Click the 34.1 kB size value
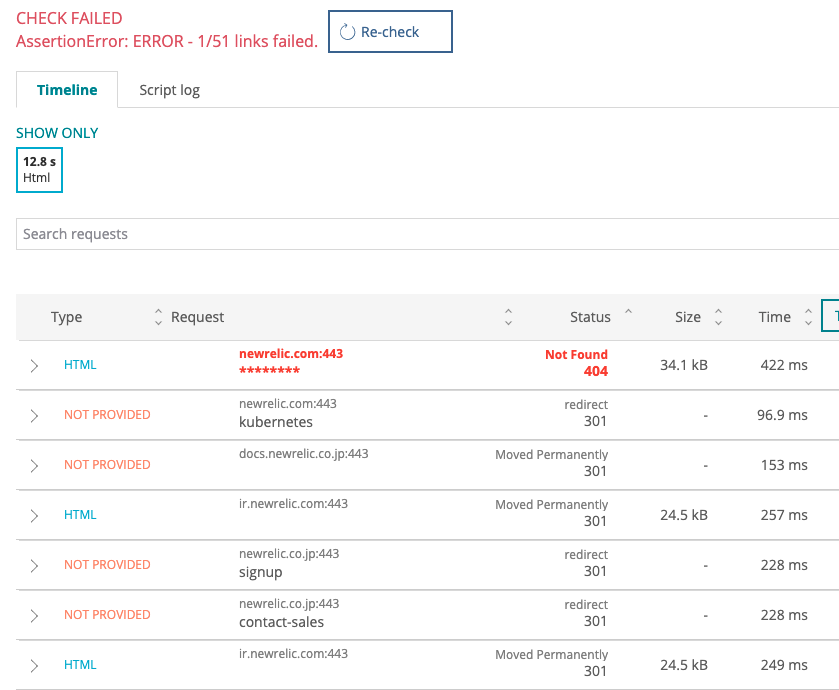The width and height of the screenshot is (839, 690). (x=684, y=365)
